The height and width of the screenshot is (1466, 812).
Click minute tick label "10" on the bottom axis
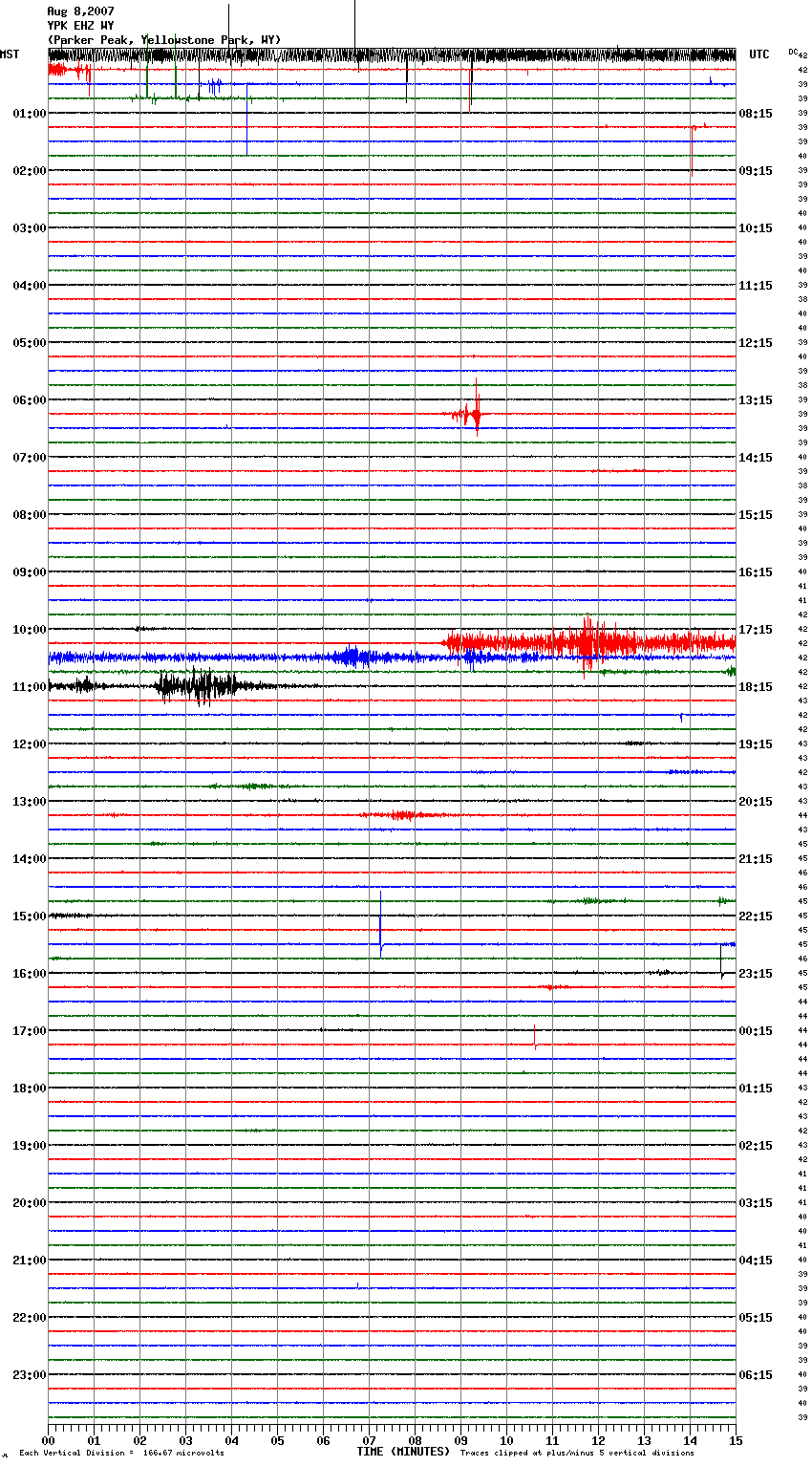tap(506, 1441)
